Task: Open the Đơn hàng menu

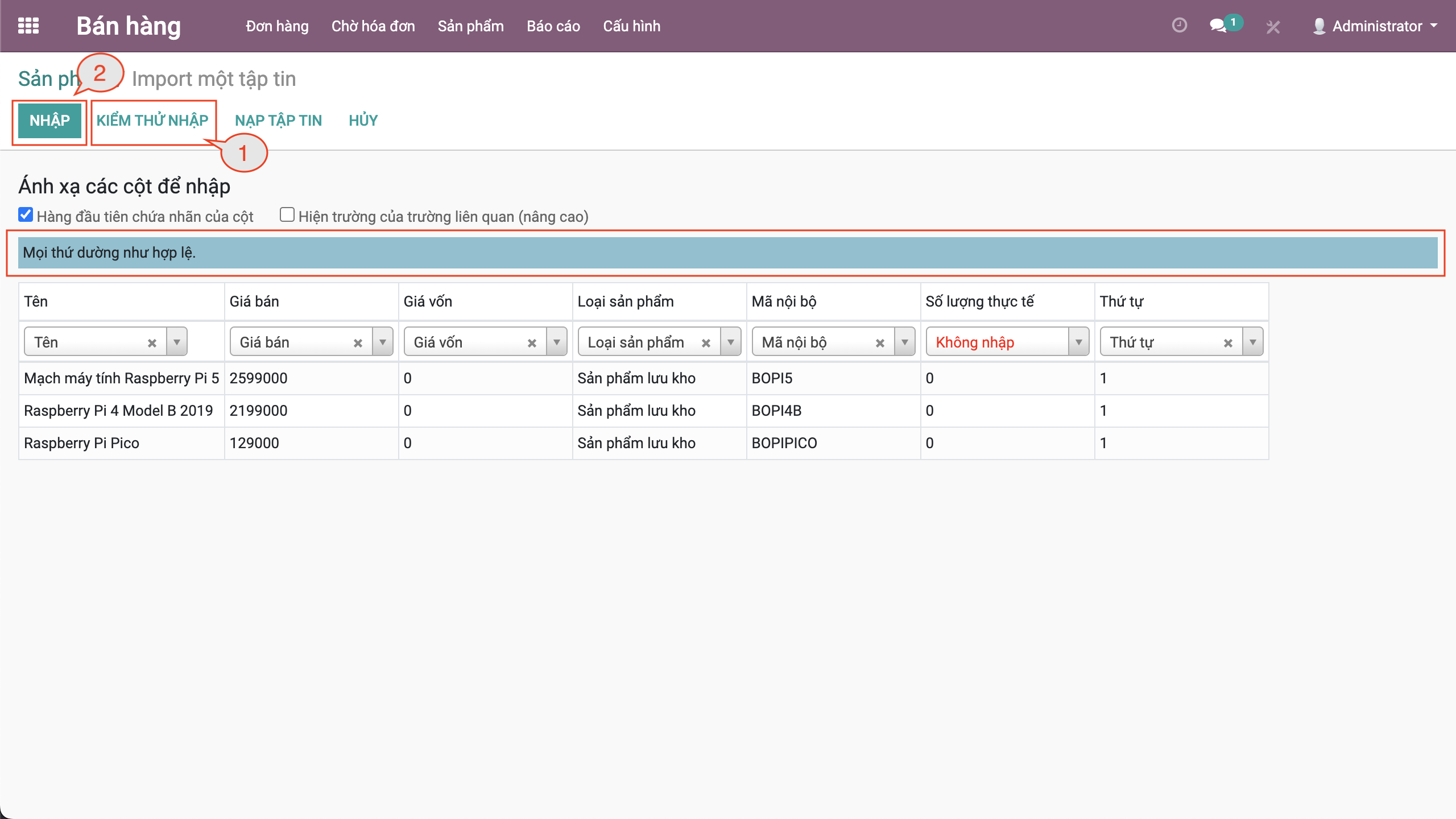Action: tap(277, 26)
